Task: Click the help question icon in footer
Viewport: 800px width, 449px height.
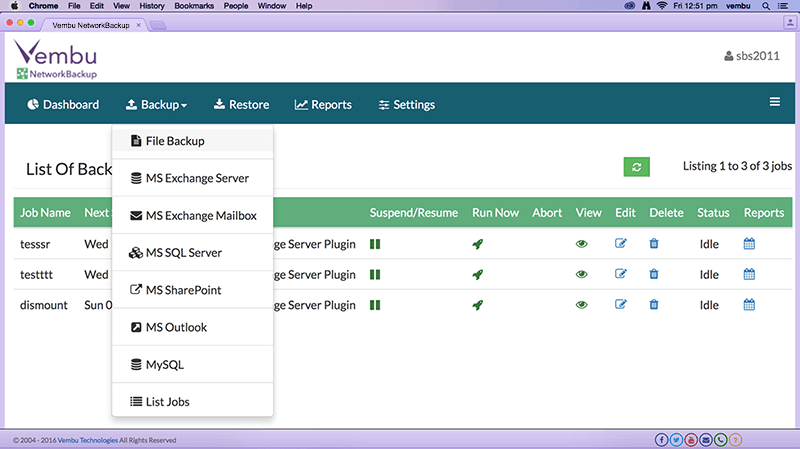Action: pos(735,439)
